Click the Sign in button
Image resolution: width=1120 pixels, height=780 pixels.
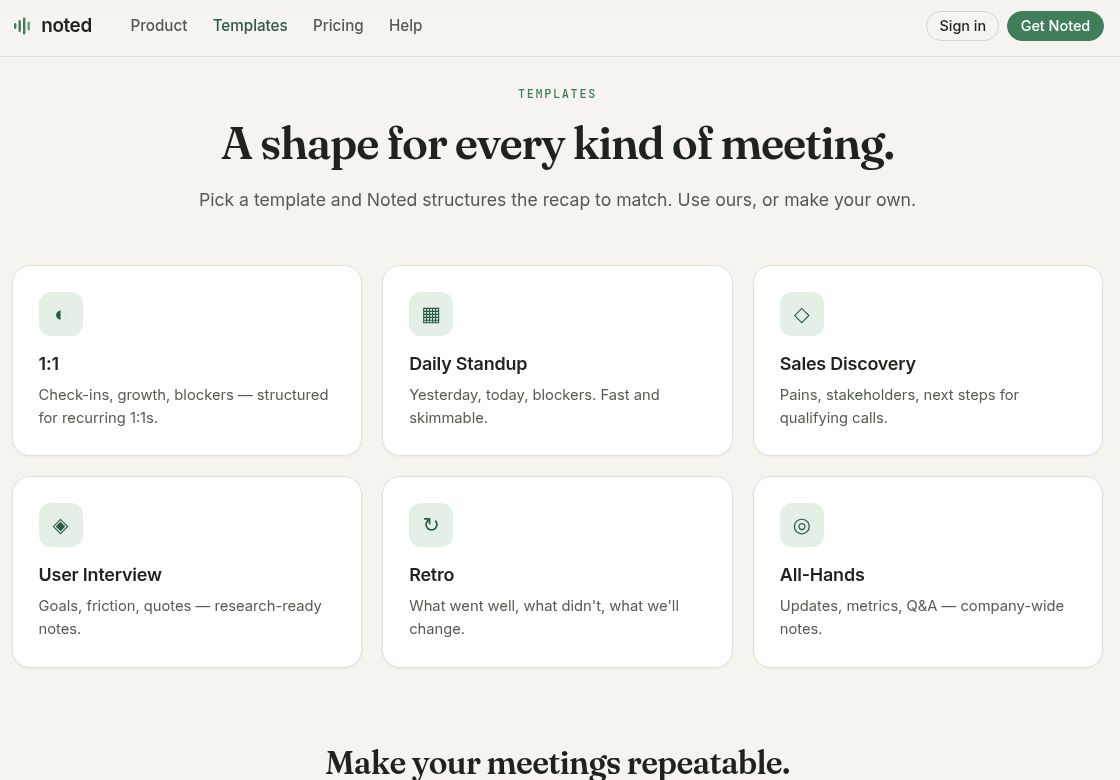pos(962,26)
